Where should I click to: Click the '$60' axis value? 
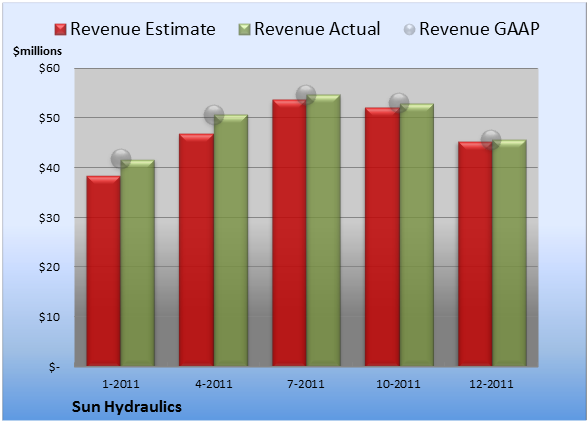pyautogui.click(x=49, y=68)
